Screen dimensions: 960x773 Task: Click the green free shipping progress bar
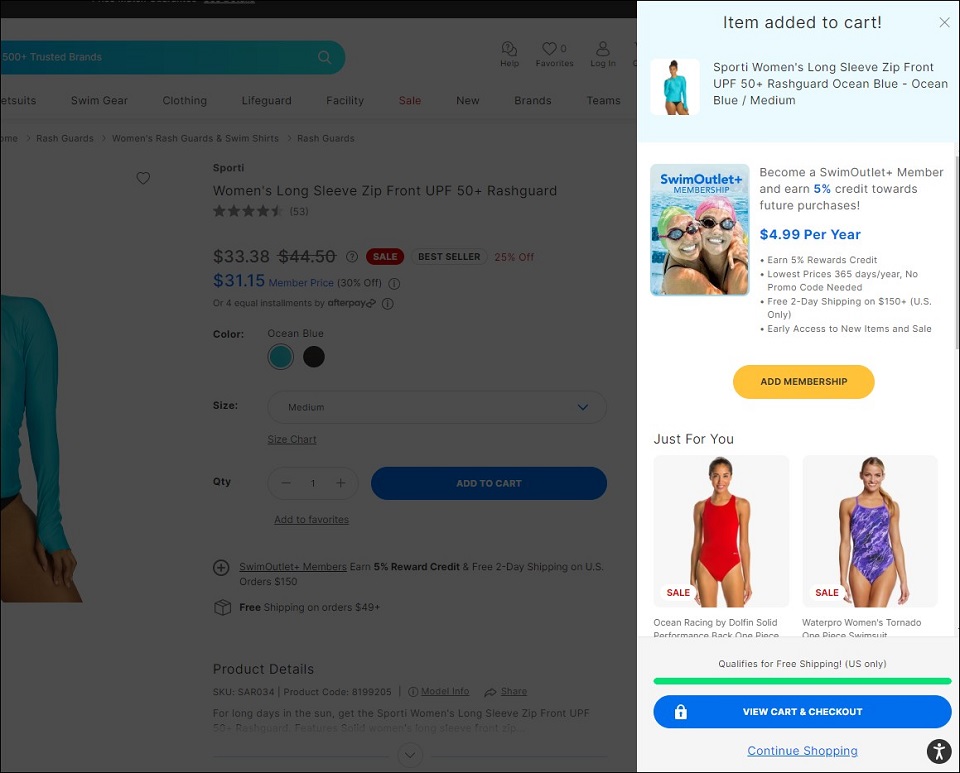click(x=802, y=681)
